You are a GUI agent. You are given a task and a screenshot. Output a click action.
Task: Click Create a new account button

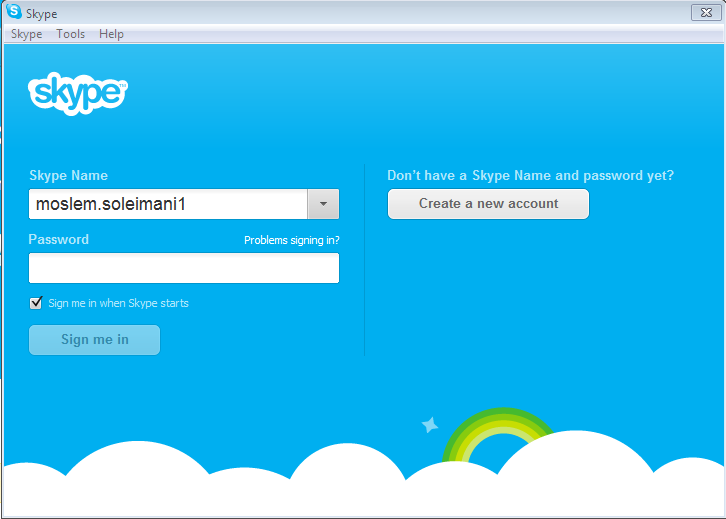click(x=488, y=204)
